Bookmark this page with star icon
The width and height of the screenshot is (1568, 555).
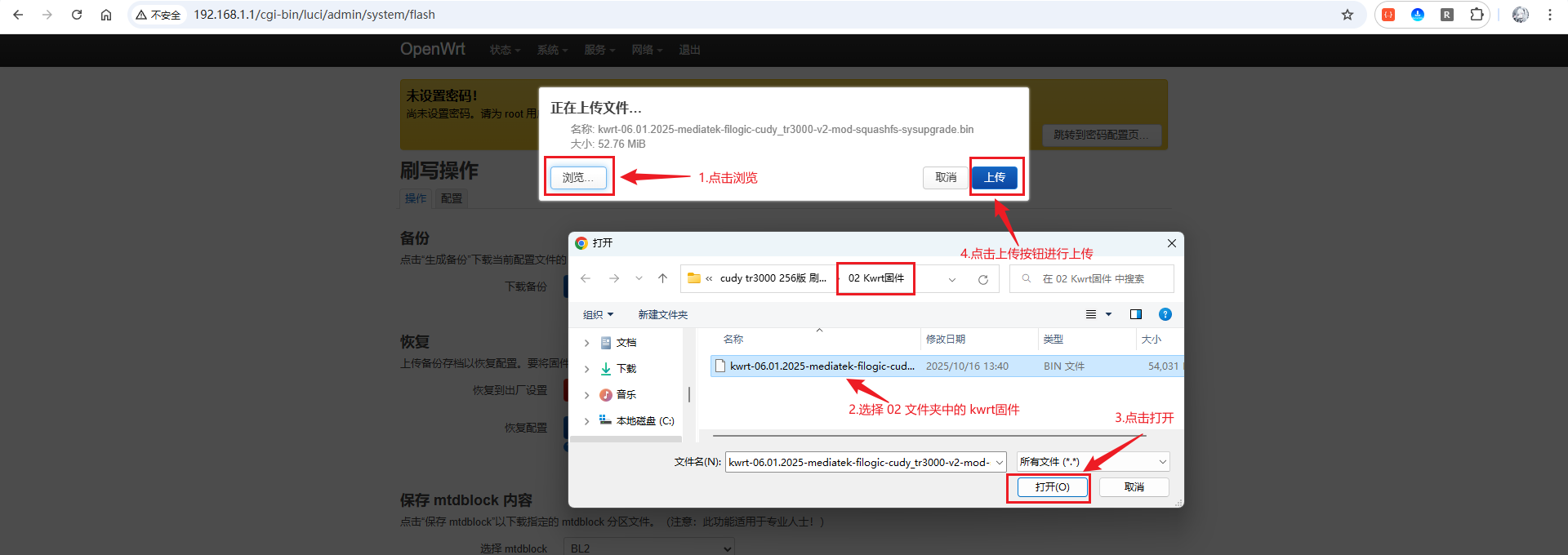[1347, 15]
